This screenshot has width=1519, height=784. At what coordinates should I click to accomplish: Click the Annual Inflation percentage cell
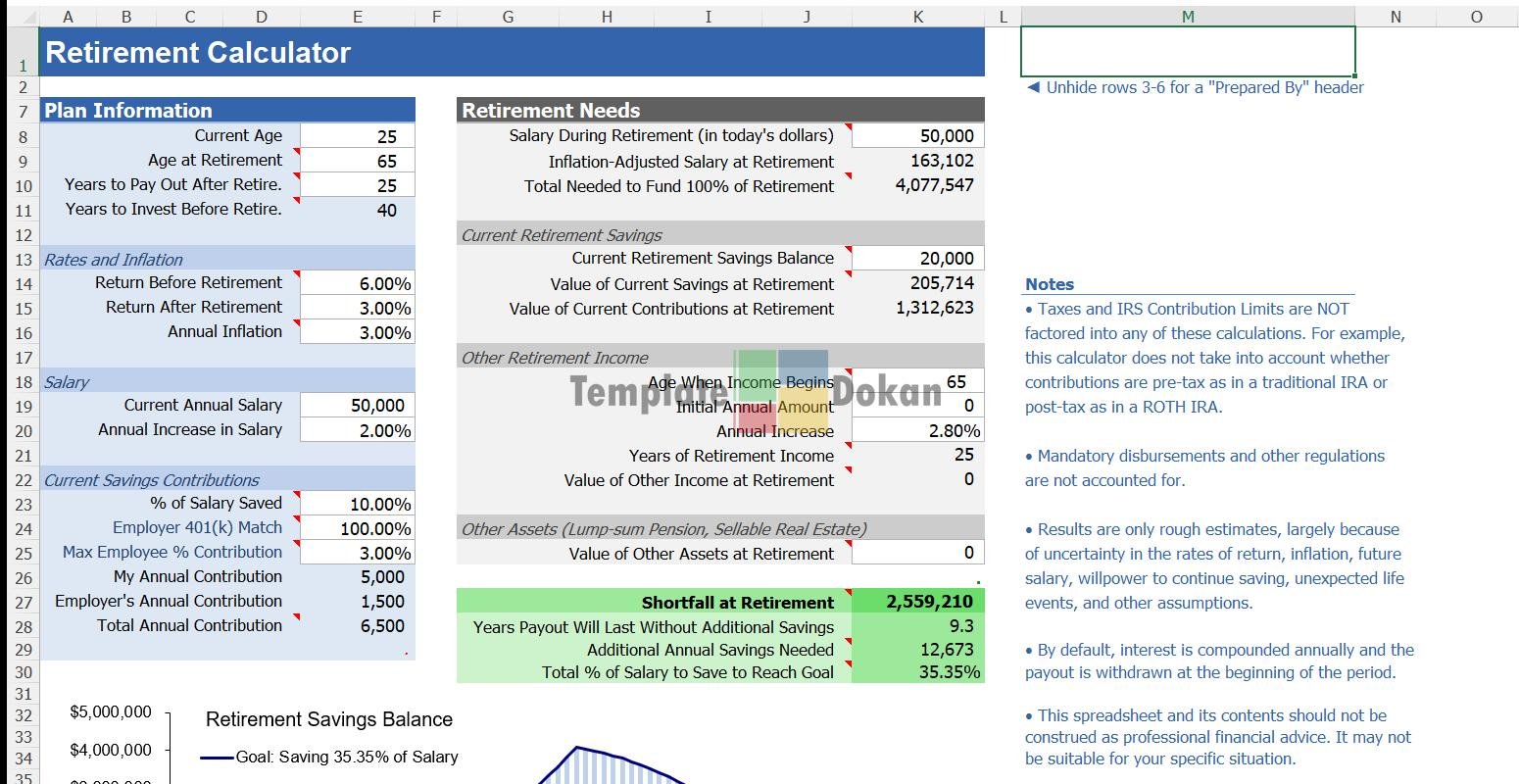click(x=358, y=332)
